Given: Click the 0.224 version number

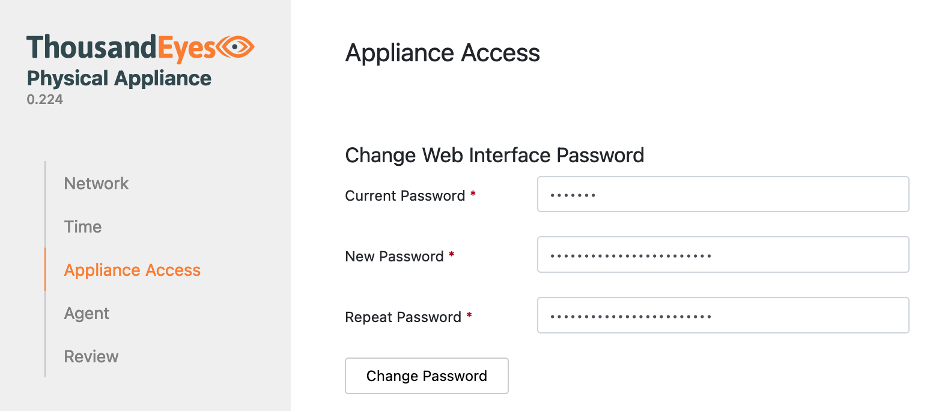Looking at the screenshot, I should (x=45, y=100).
